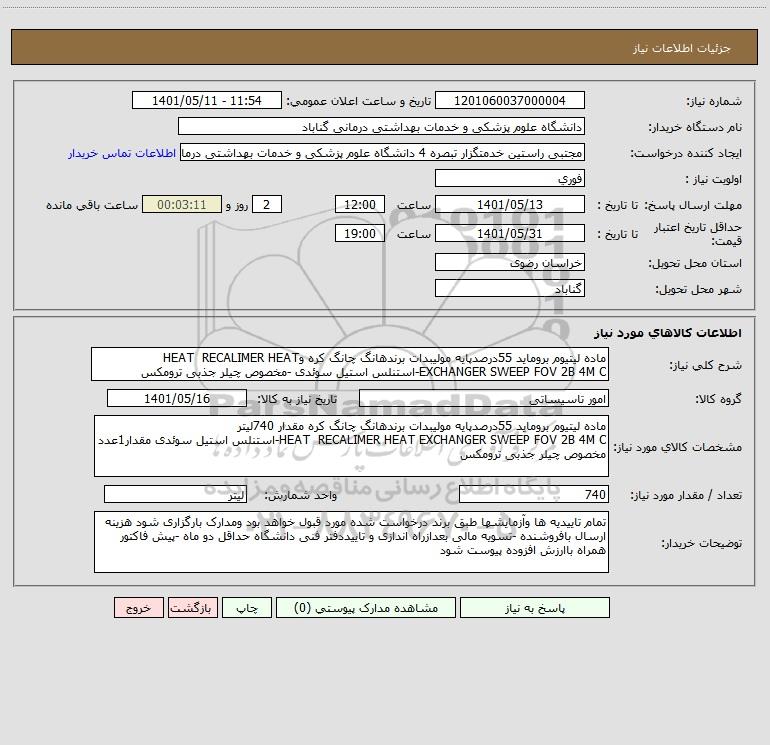
Task: Open اطلاعات تماس خریدار link
Action: coord(122,153)
